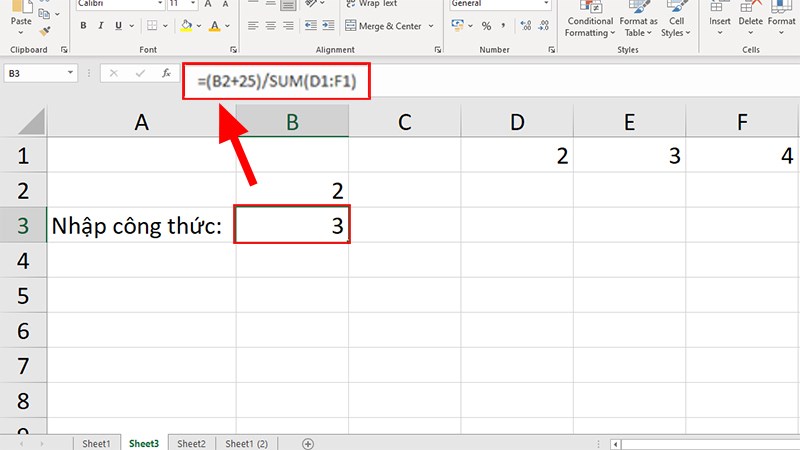The height and width of the screenshot is (450, 800).
Task: Switch to the Sheet1 tab
Action: (96, 443)
